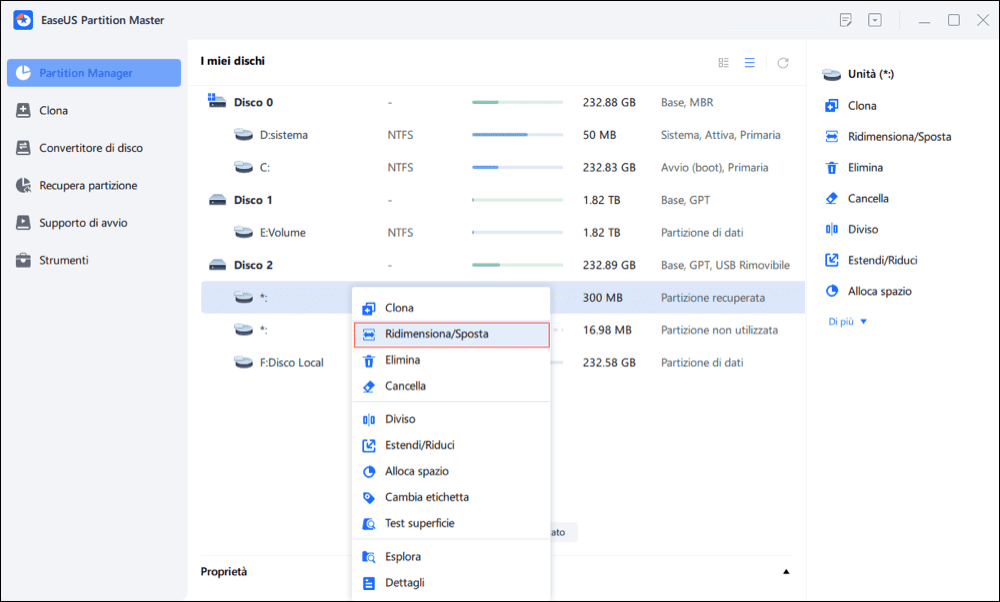
Task: Switch to the card layout view icon
Action: [723, 62]
